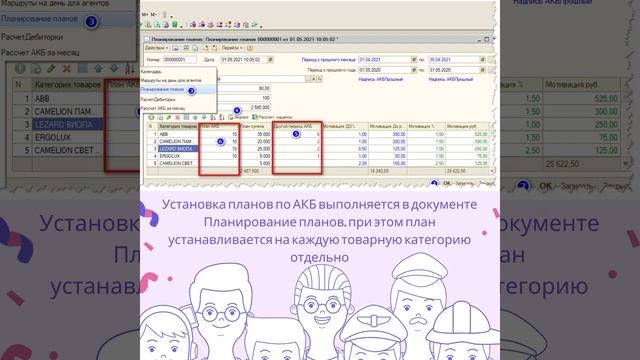Select Планирование планов menu entry

click(178, 89)
